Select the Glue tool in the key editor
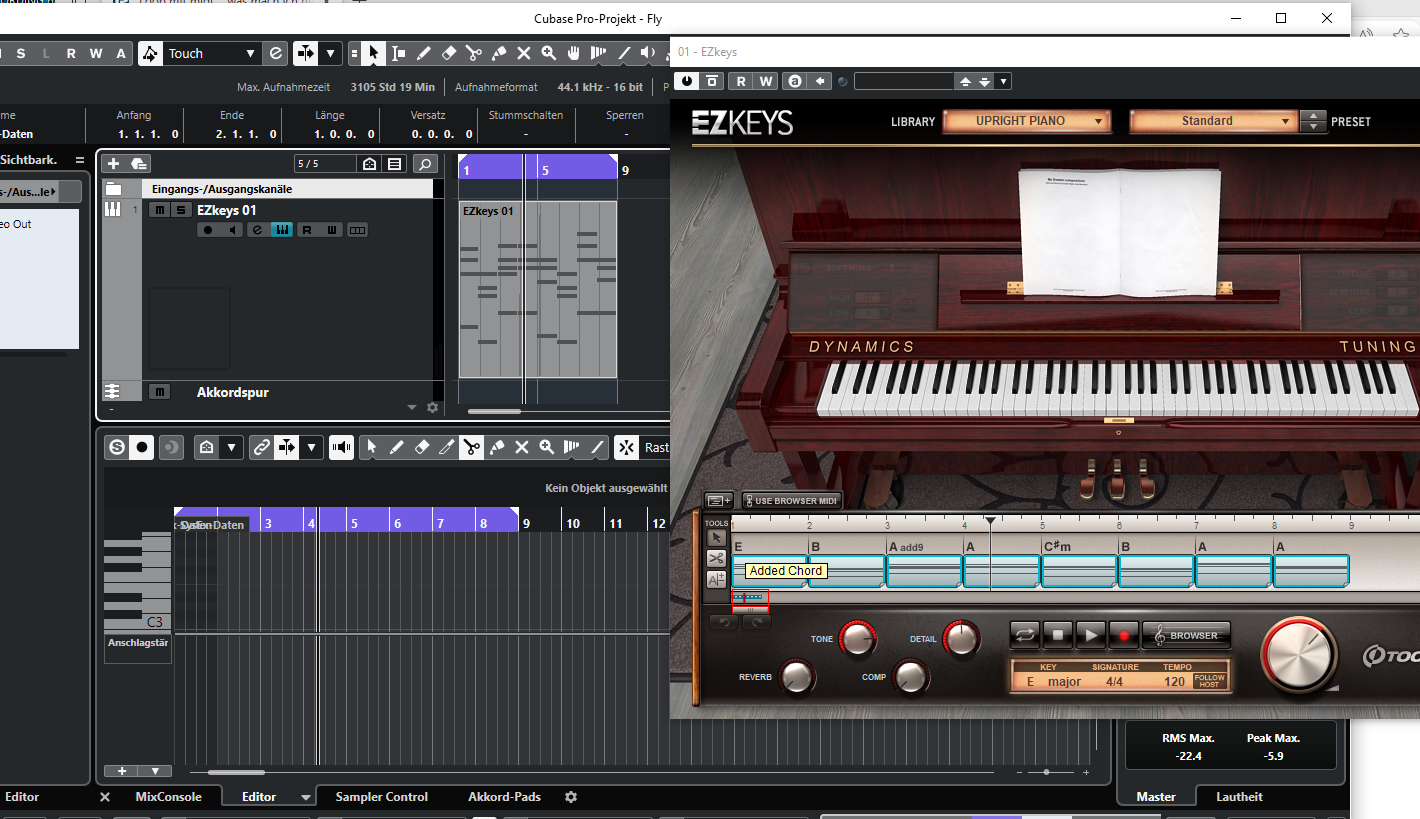 click(x=496, y=447)
